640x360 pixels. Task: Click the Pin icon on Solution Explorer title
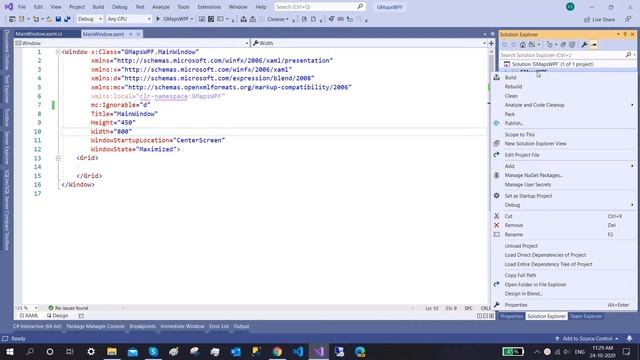tap(625, 34)
